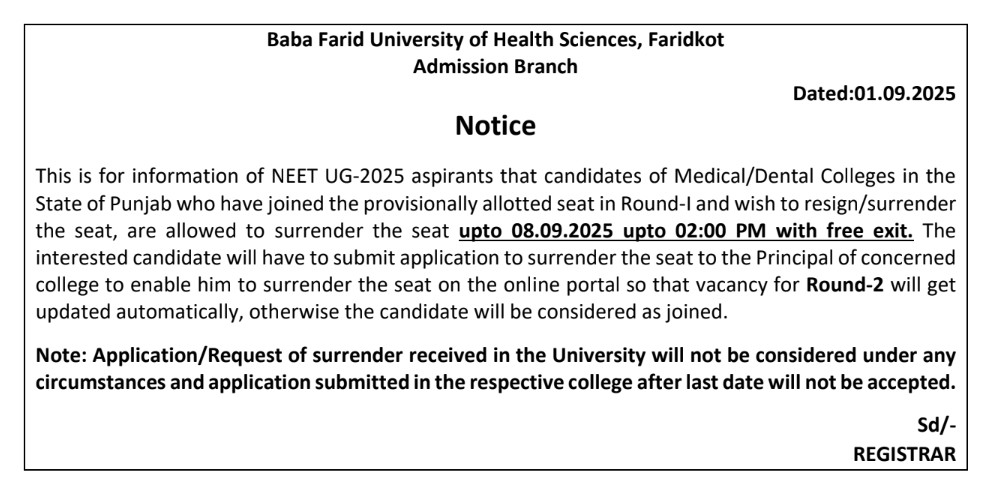Click the Baba Farid University heading

coord(496,42)
